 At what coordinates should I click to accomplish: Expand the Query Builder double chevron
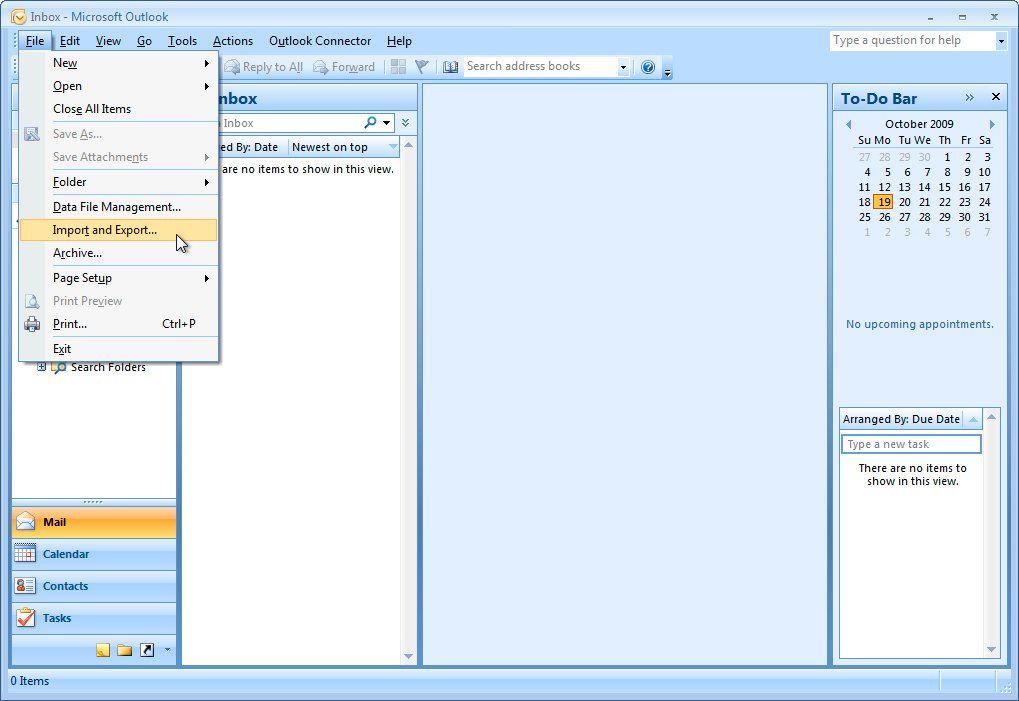(x=406, y=123)
